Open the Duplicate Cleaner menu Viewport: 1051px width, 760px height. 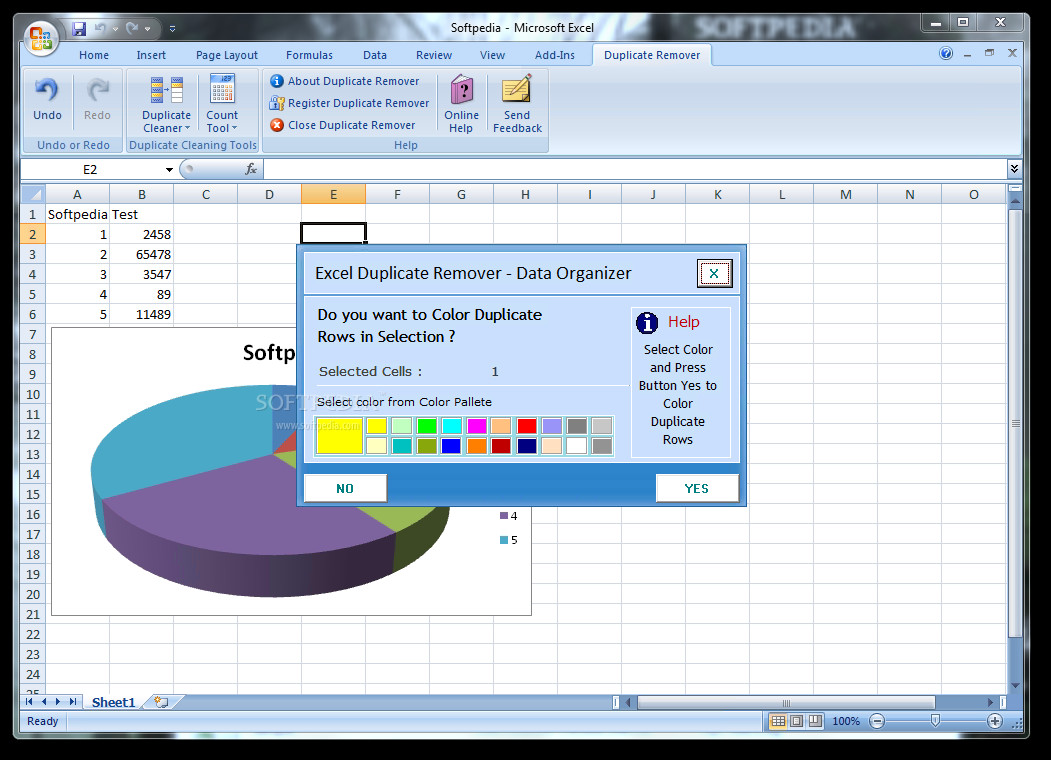(x=166, y=104)
